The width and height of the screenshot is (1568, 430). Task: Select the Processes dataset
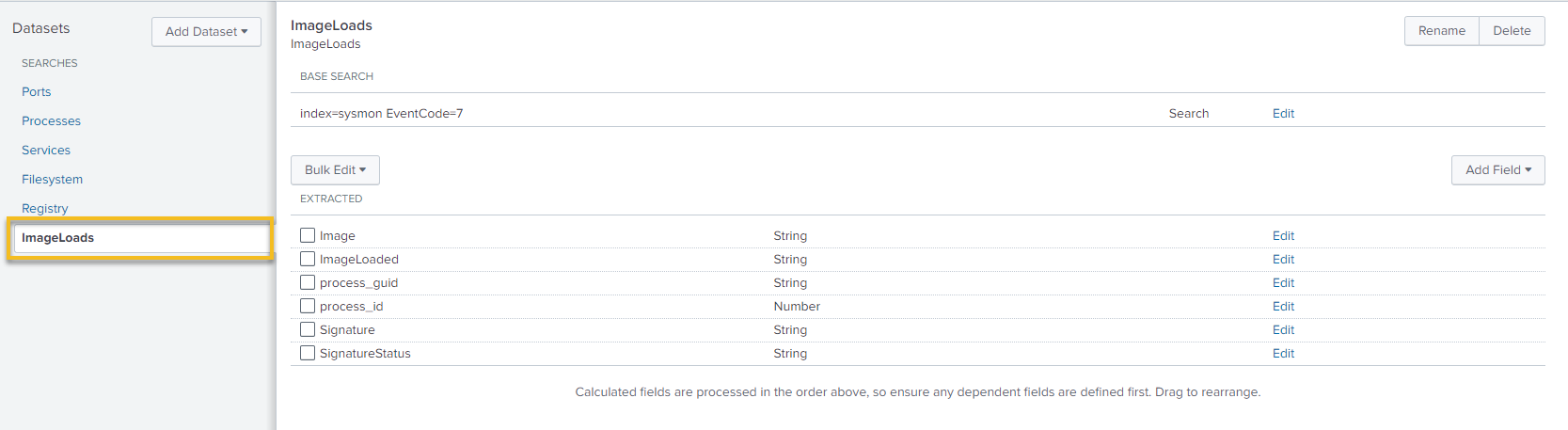tap(52, 121)
